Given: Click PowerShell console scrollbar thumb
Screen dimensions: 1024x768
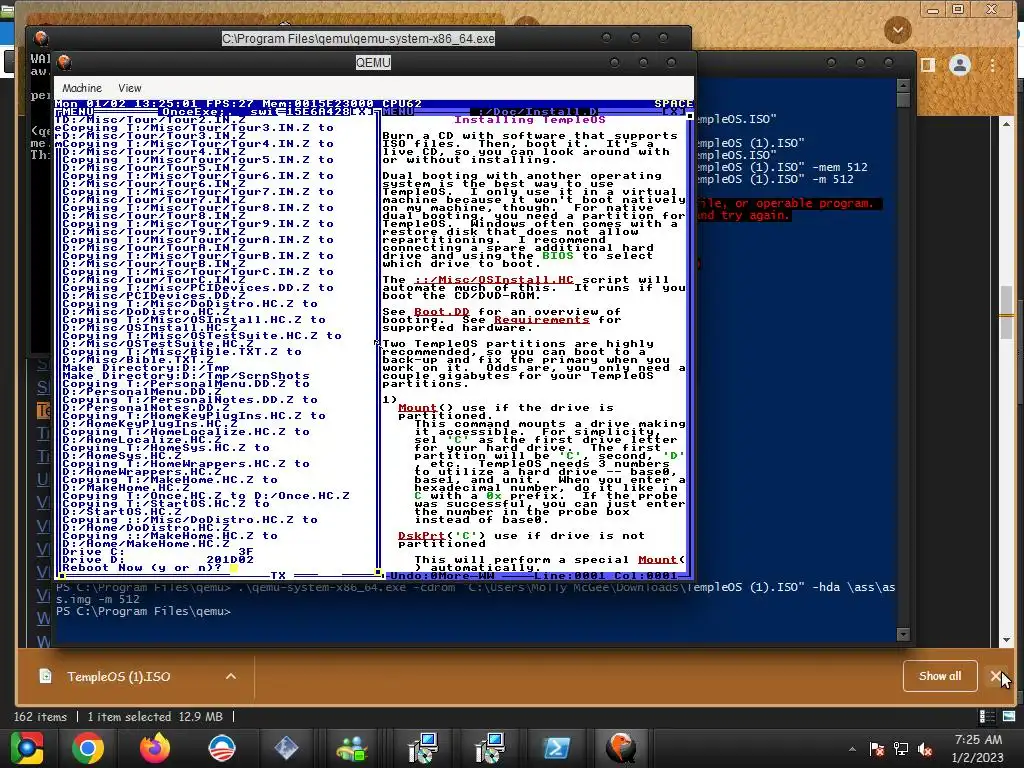Looking at the screenshot, I should 903,101.
